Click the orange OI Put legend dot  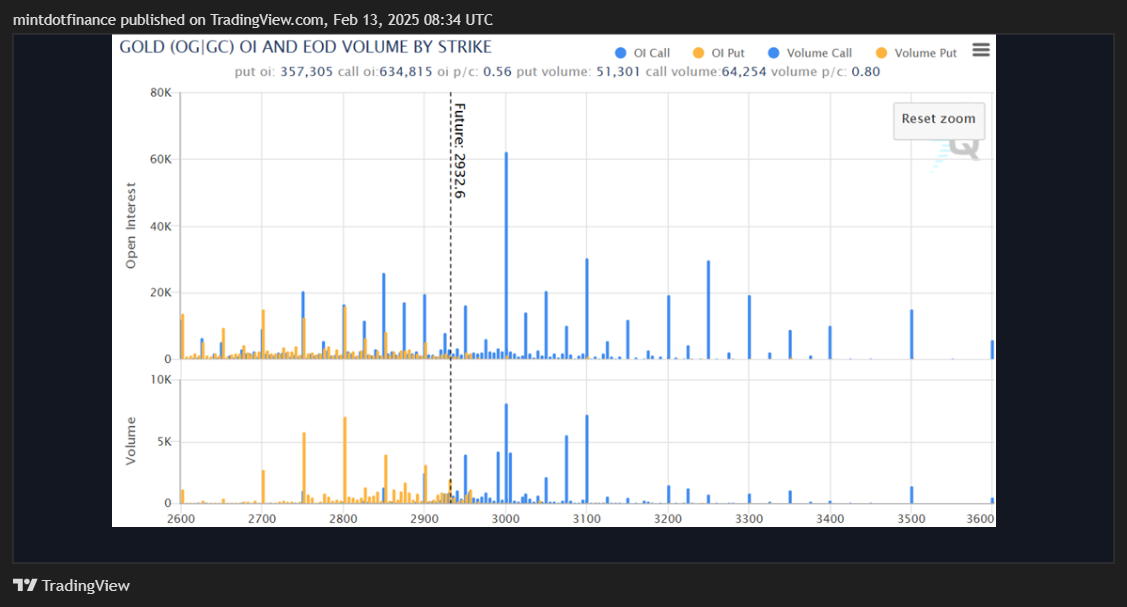pyautogui.click(x=698, y=53)
